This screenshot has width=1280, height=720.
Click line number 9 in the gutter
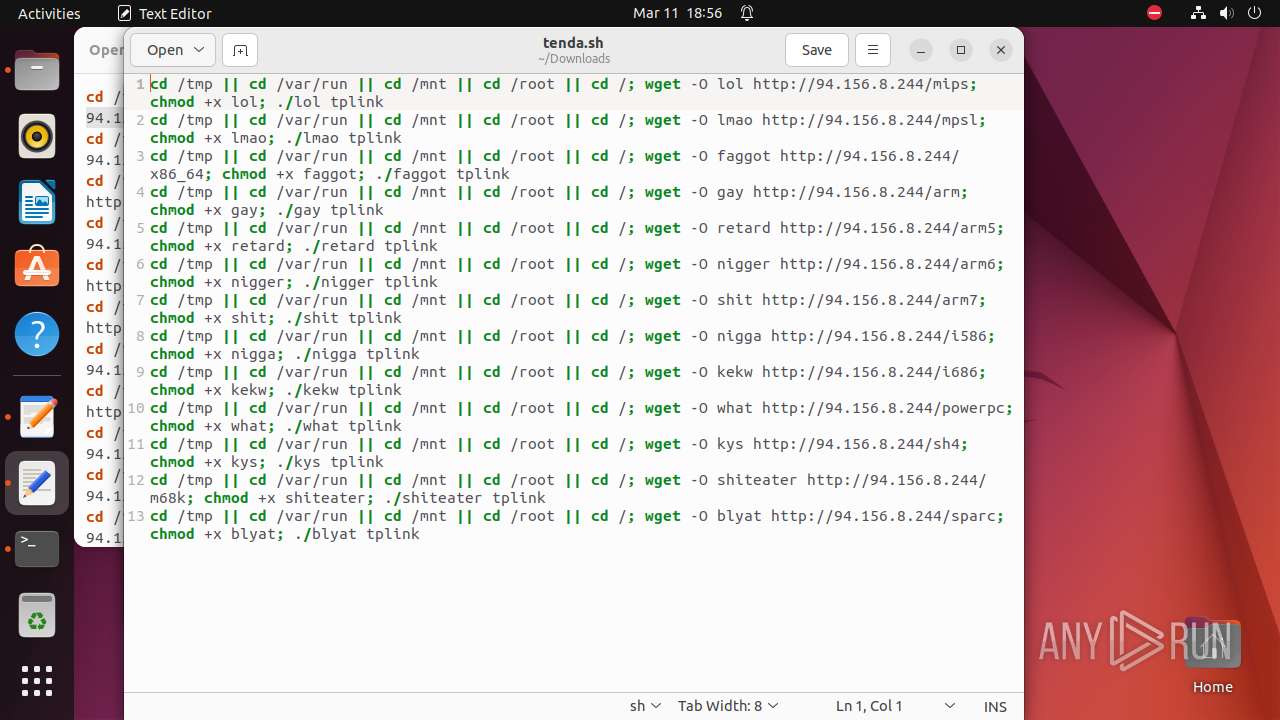140,372
